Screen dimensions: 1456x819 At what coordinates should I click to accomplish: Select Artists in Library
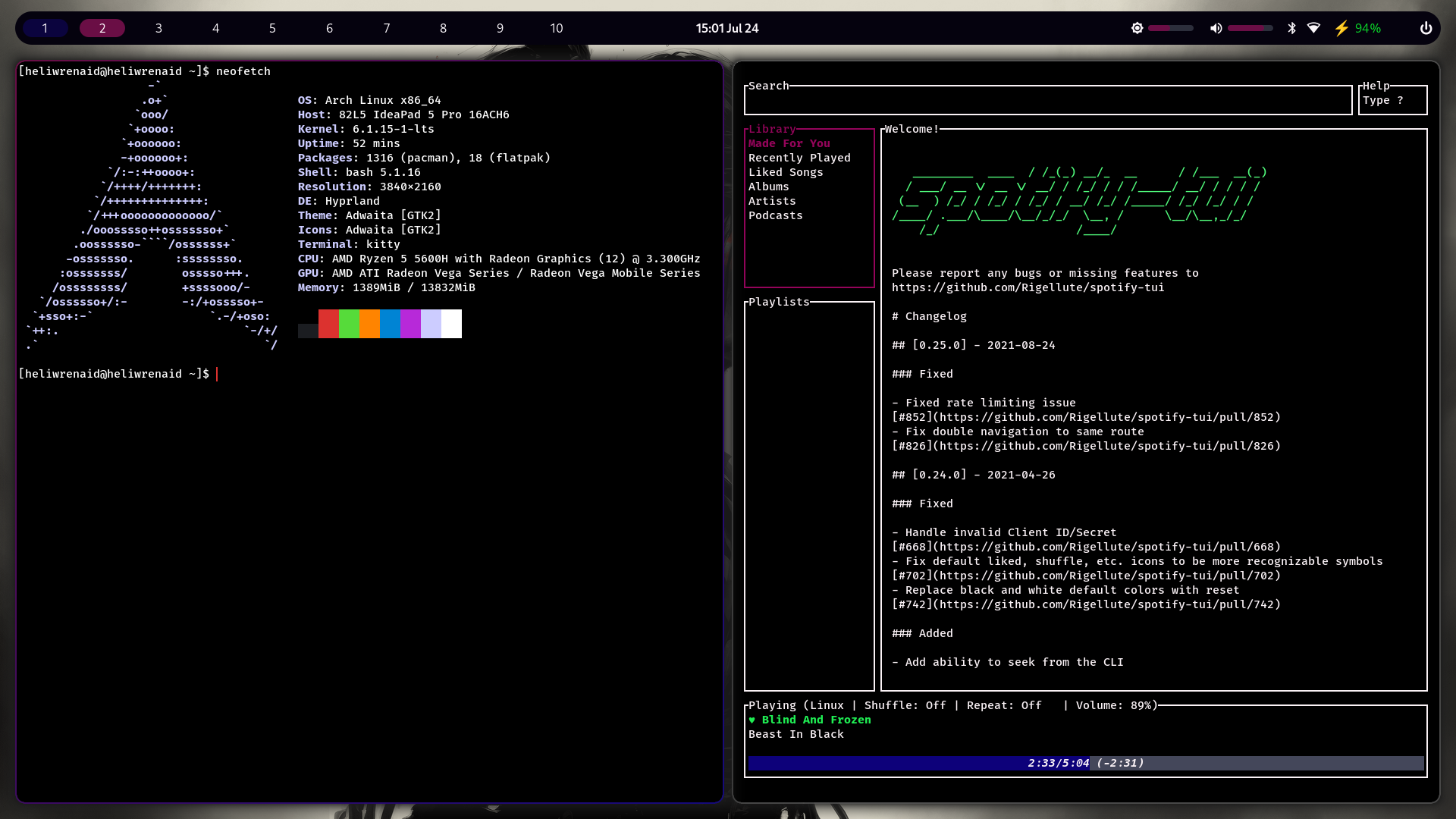pos(772,201)
